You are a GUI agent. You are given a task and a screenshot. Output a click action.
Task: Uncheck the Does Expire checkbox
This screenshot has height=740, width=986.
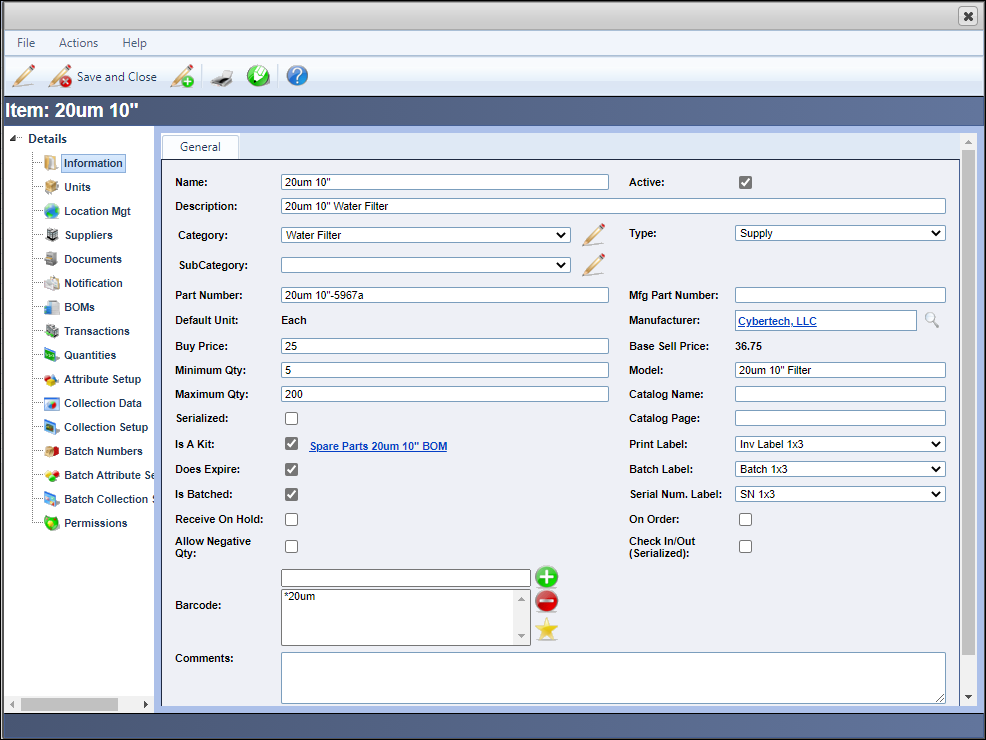click(x=291, y=469)
